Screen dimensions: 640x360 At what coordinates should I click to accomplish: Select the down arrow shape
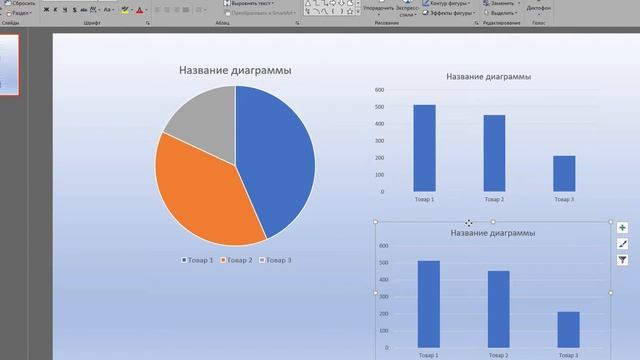coord(342,3)
